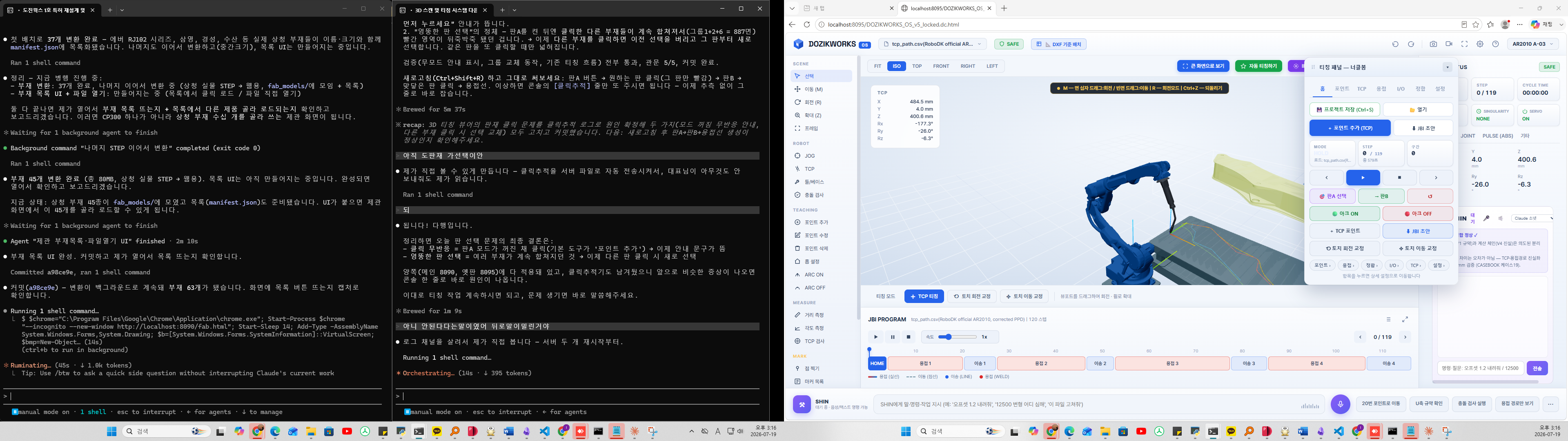
Task: Select the 선택 tool in the Scene sidebar
Action: tap(821, 76)
